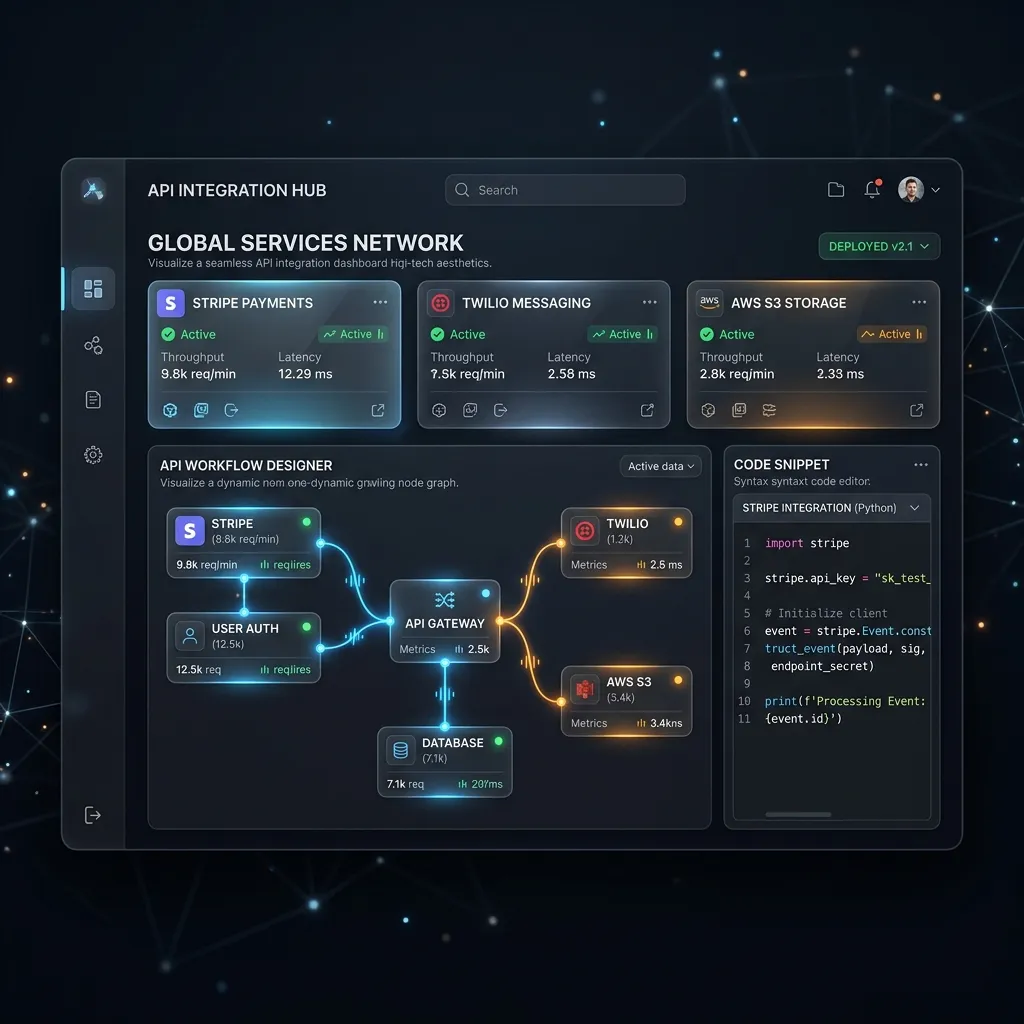The height and width of the screenshot is (1024, 1024).
Task: Click the second footer icon on AWS S3 Storage card
Action: 739,410
